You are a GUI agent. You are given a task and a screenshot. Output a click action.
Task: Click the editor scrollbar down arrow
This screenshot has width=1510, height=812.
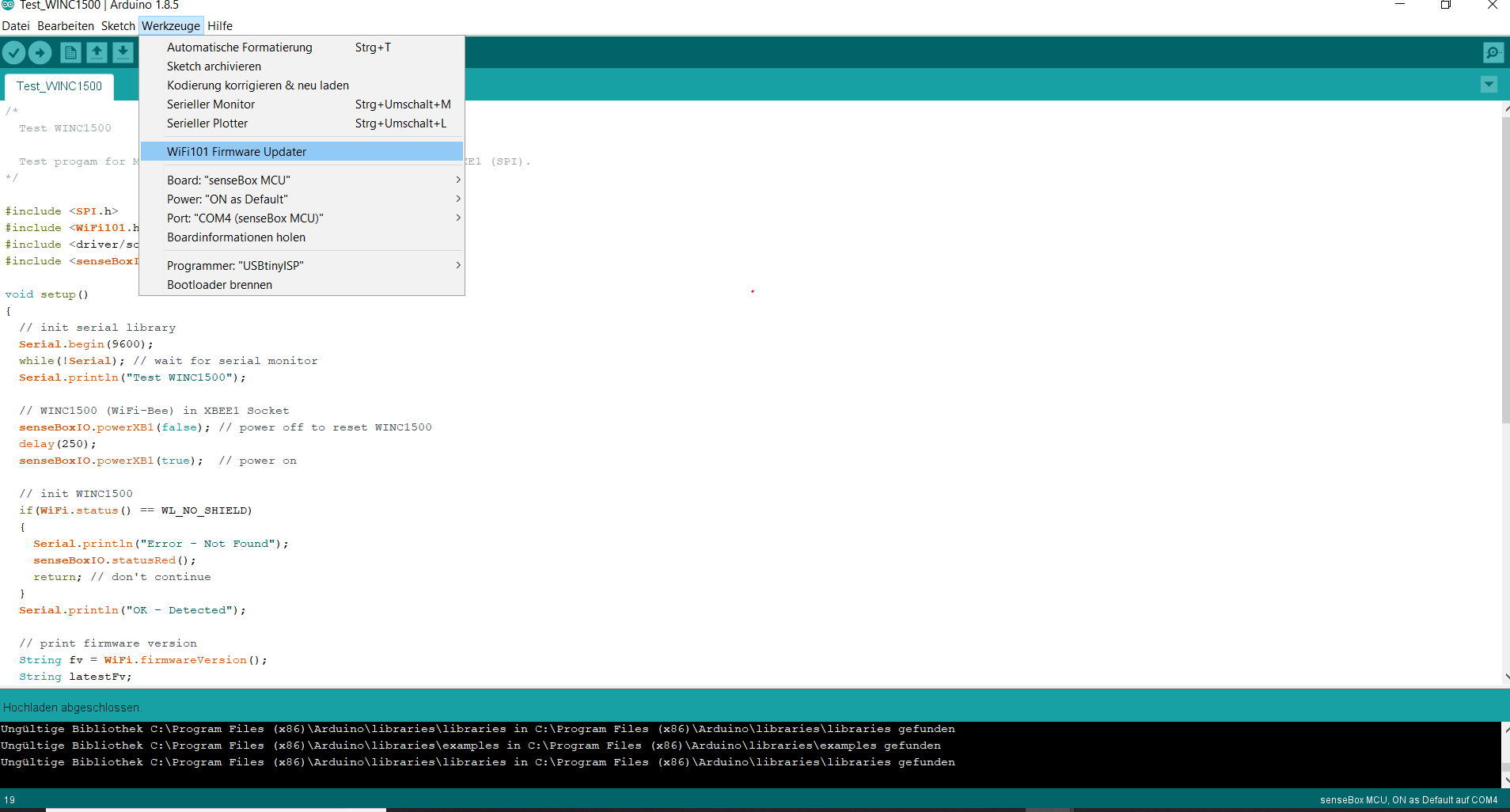click(1505, 677)
